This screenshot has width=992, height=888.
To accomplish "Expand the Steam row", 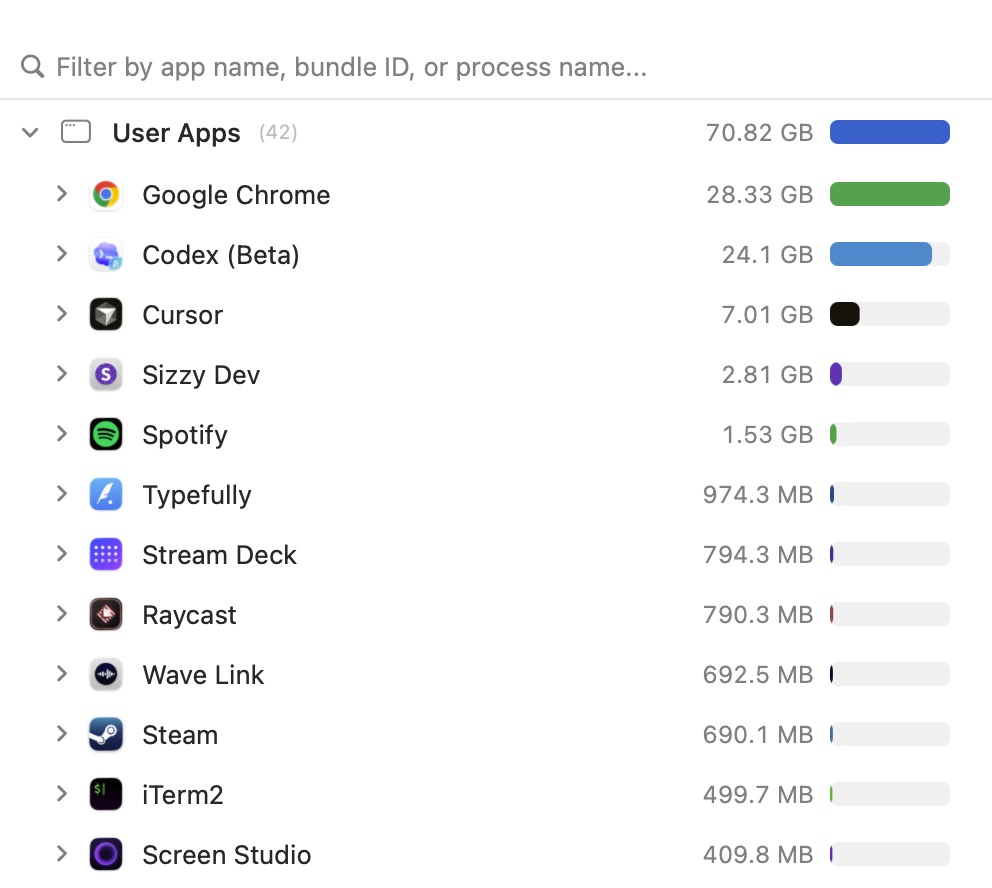I will (62, 734).
